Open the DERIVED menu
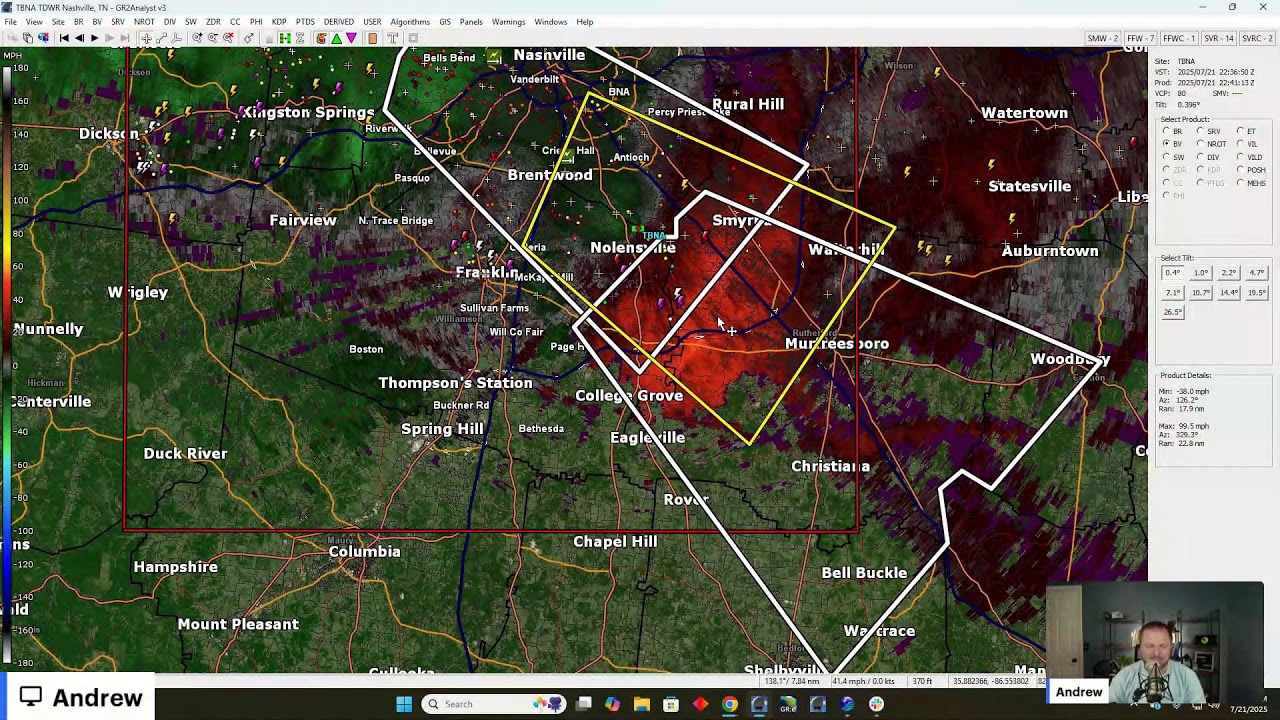This screenshot has width=1280, height=720. click(x=338, y=22)
